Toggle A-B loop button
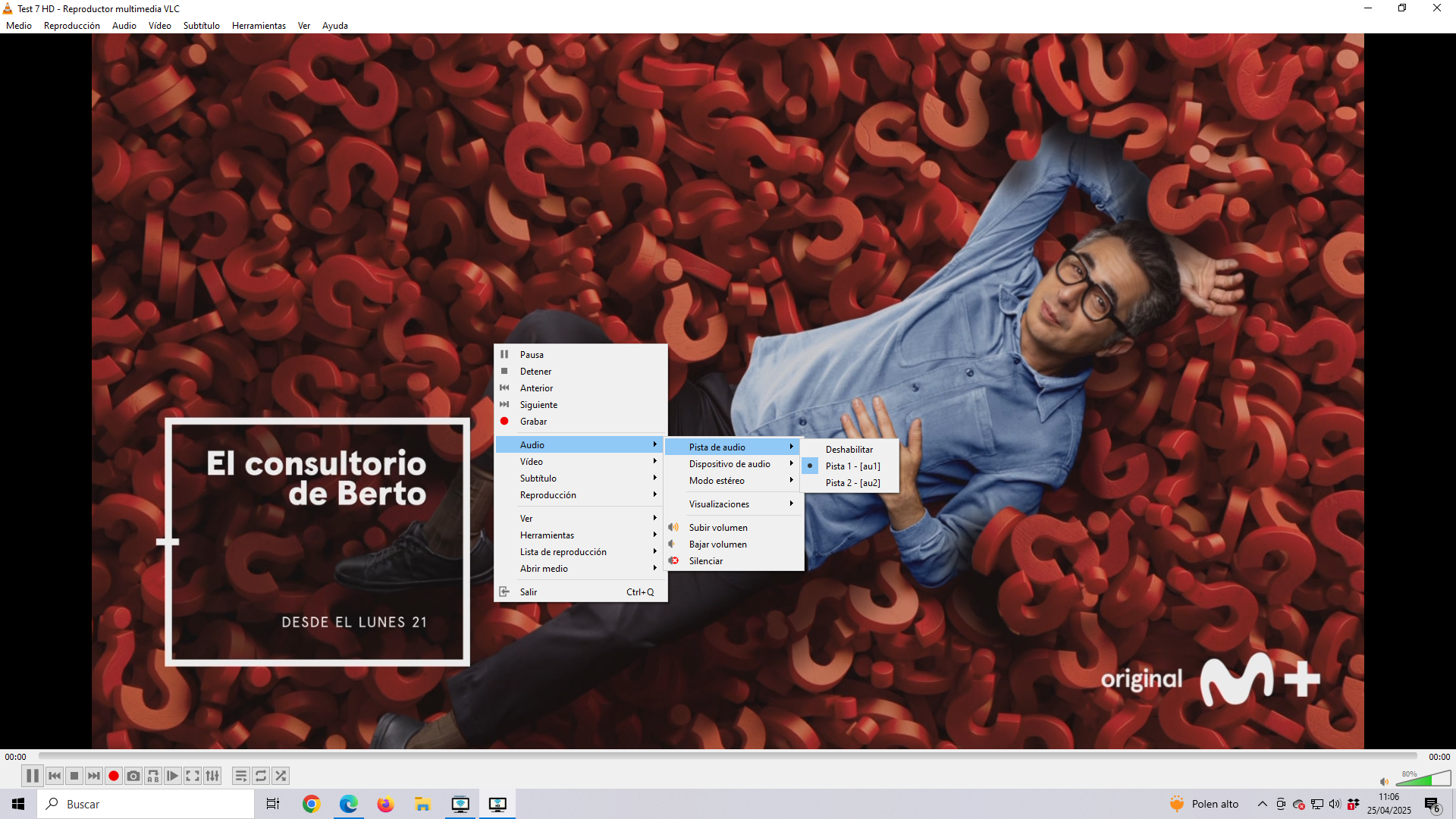Image resolution: width=1456 pixels, height=819 pixels. pos(153,776)
